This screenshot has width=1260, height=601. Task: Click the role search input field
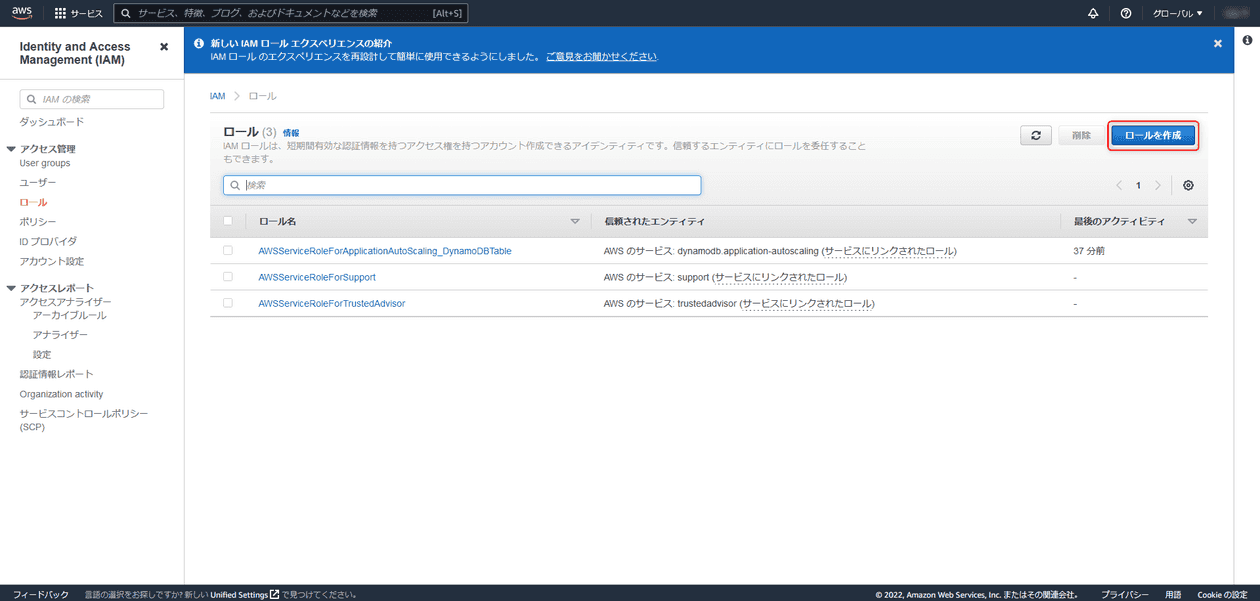click(x=462, y=185)
